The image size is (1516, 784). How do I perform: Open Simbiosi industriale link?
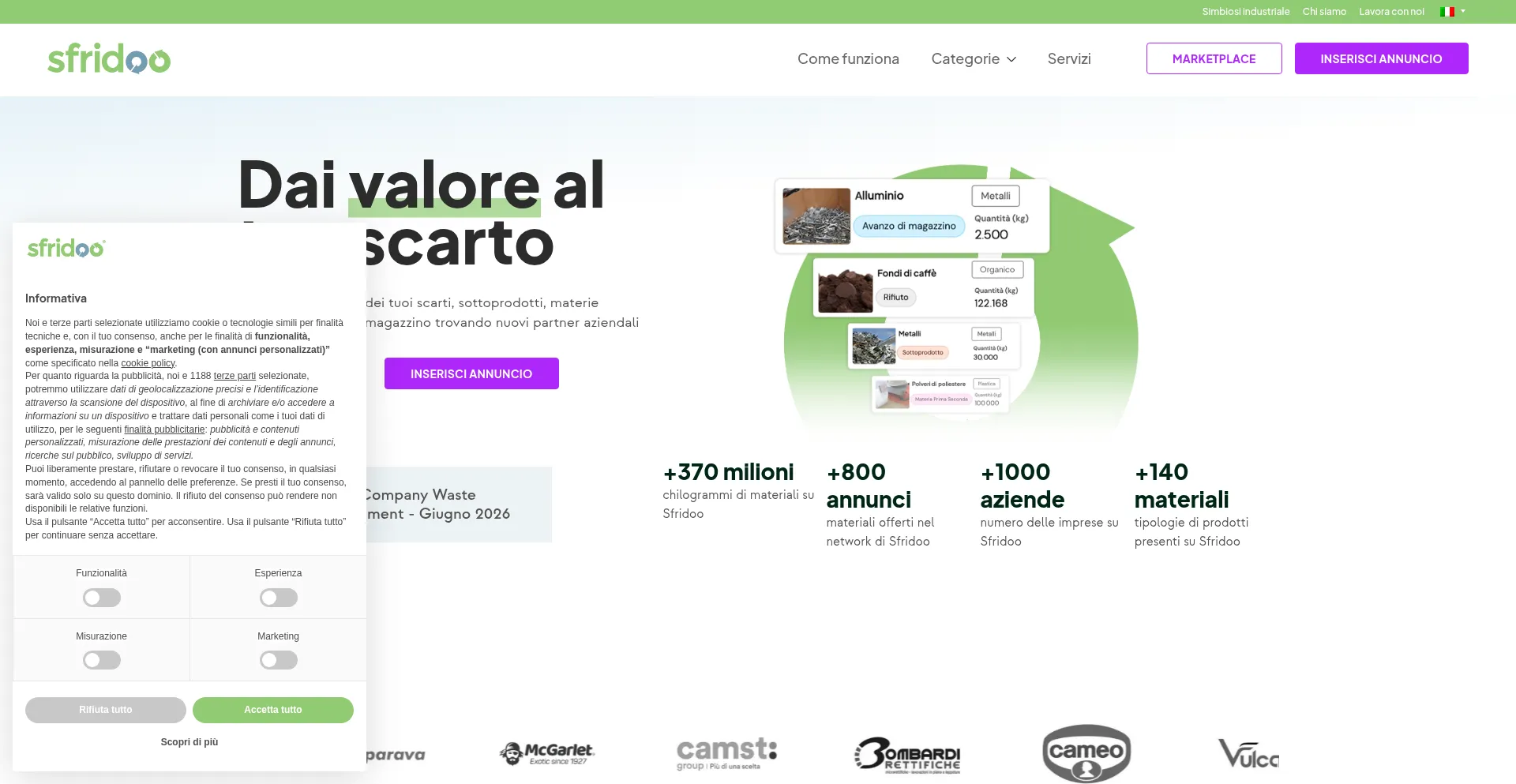coord(1245,12)
